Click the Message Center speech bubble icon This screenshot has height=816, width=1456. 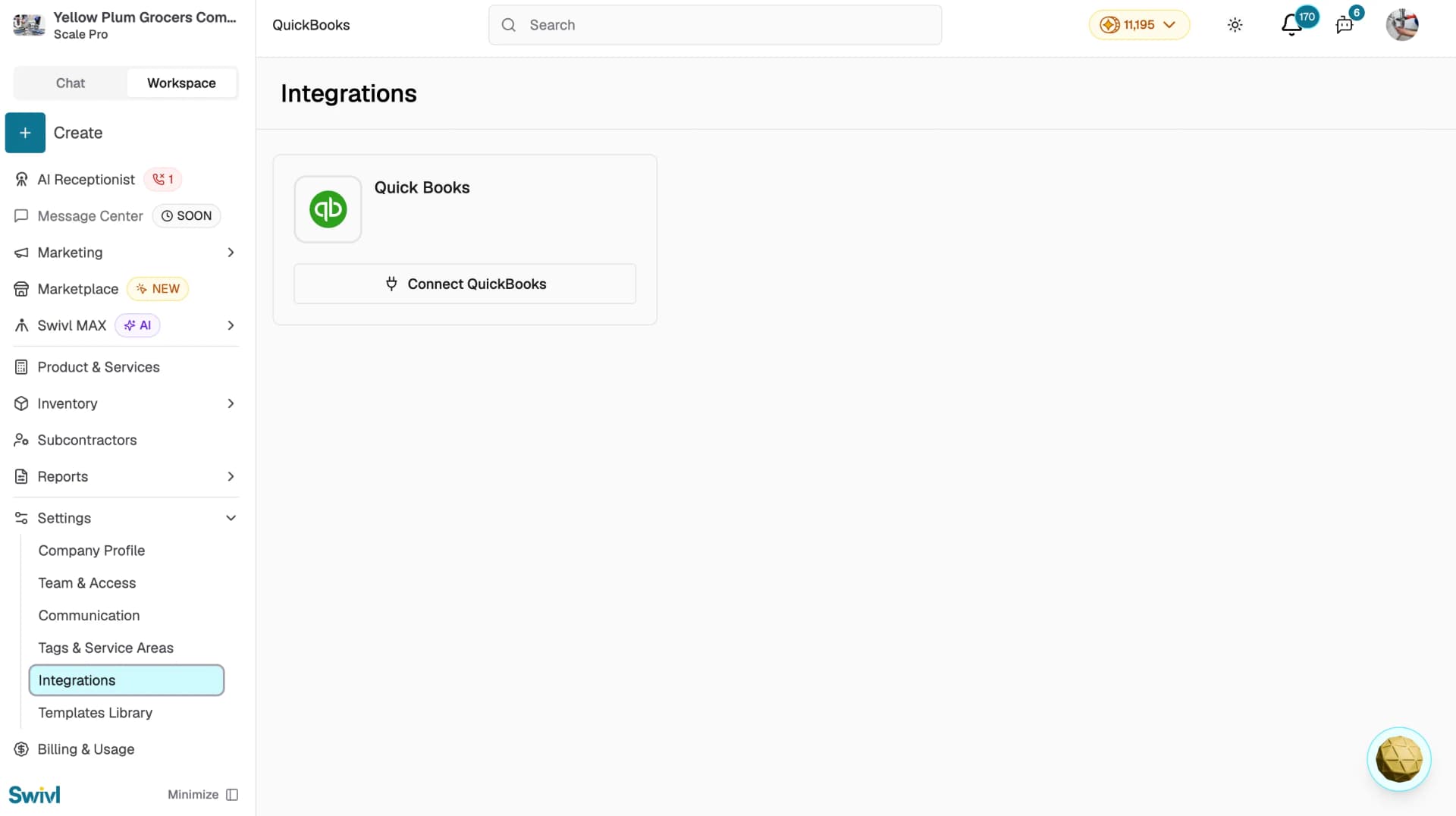coord(21,216)
